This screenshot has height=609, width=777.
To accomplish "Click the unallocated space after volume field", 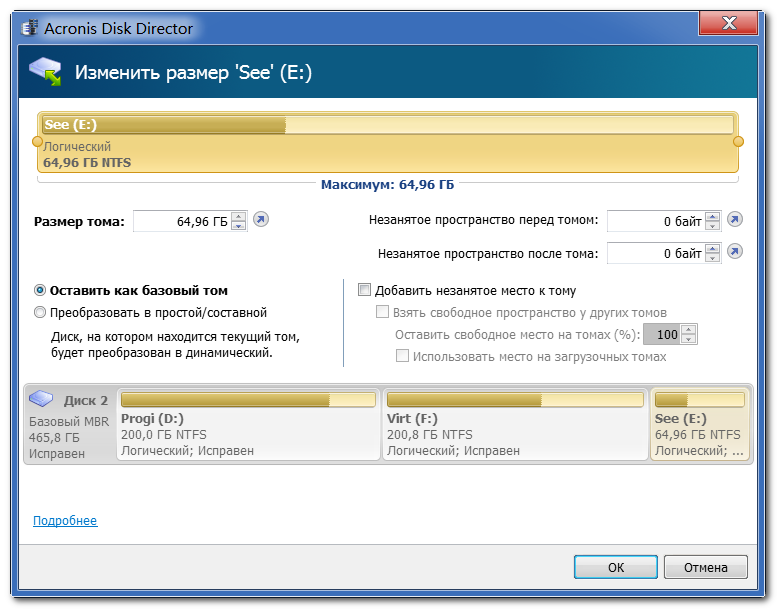I will [657, 253].
